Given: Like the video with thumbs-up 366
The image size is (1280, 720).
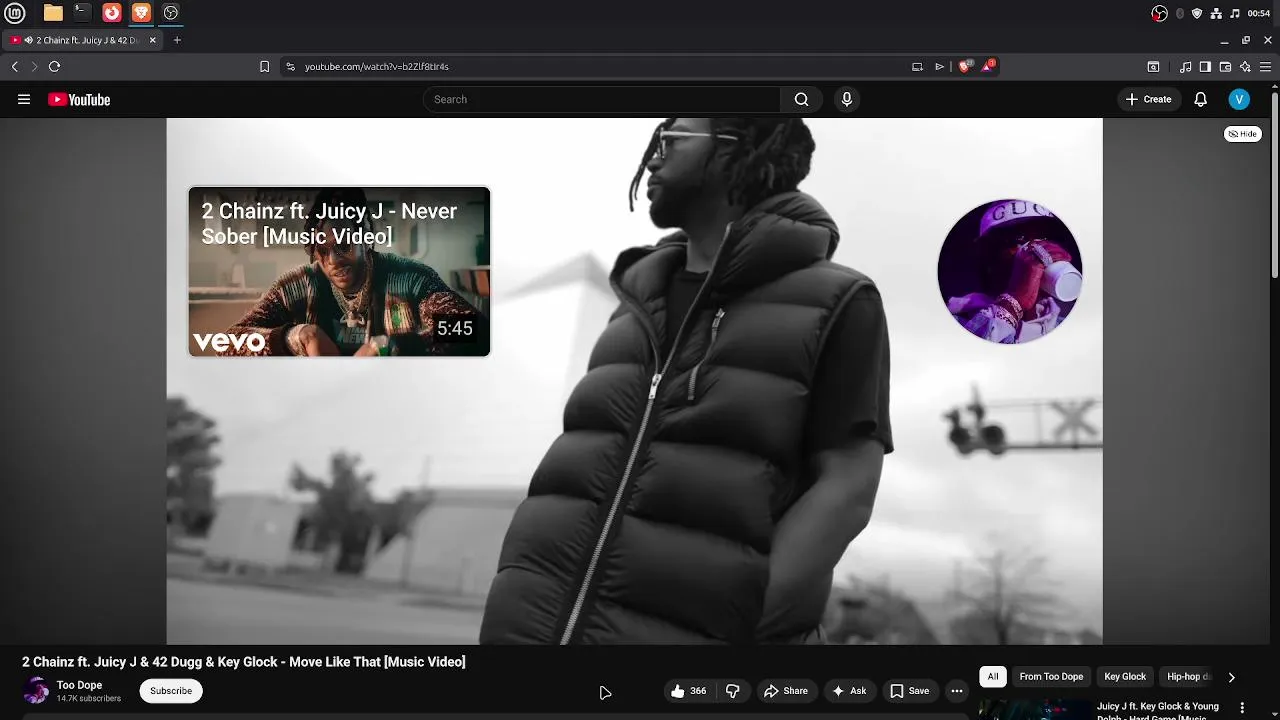Looking at the screenshot, I should pyautogui.click(x=688, y=691).
